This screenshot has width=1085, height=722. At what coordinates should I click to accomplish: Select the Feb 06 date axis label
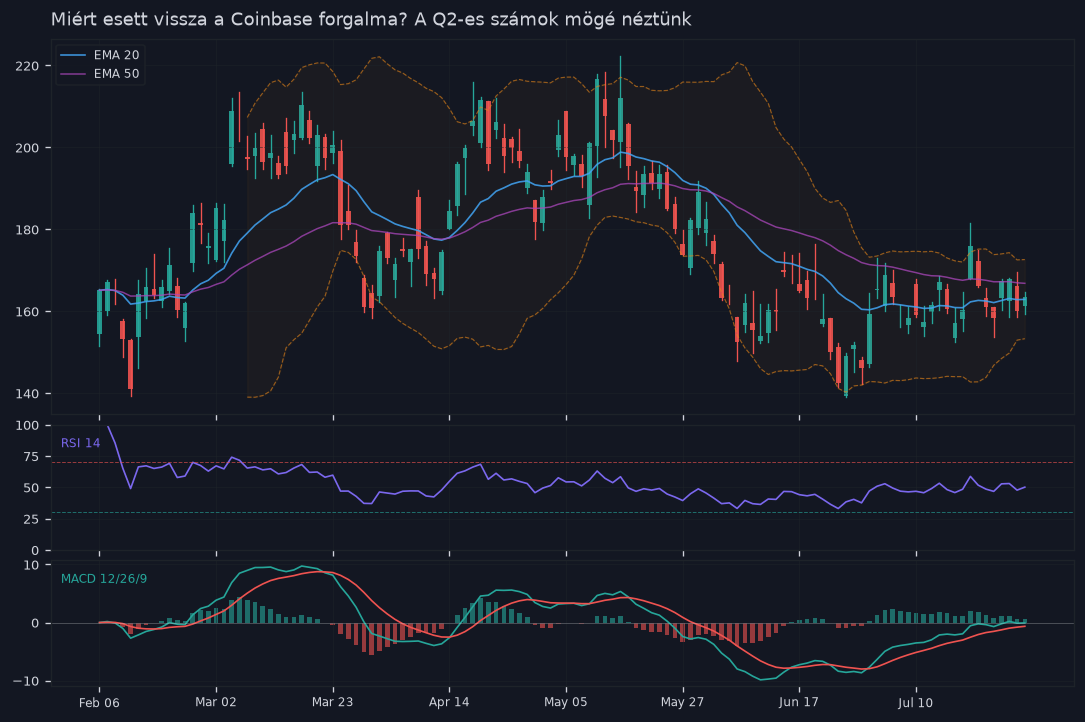click(99, 703)
